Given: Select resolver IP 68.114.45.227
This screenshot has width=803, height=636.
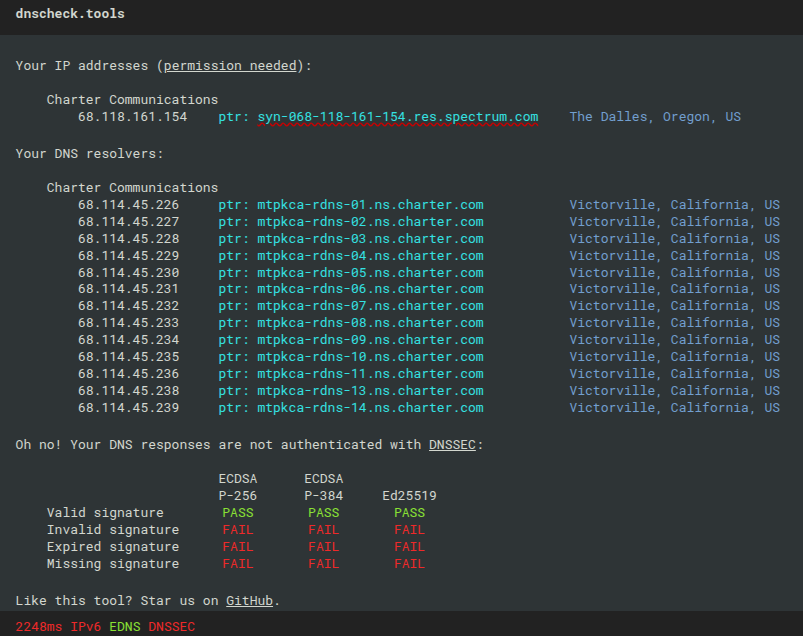Looking at the screenshot, I should [x=129, y=222].
